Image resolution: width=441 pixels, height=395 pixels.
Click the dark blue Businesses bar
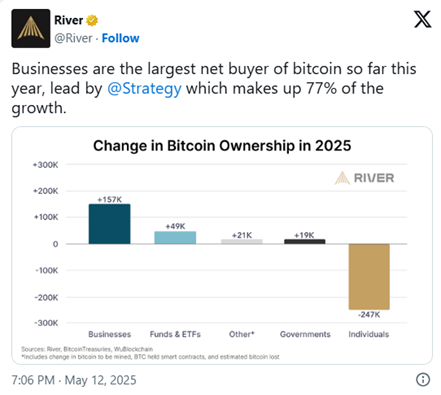pyautogui.click(x=109, y=224)
